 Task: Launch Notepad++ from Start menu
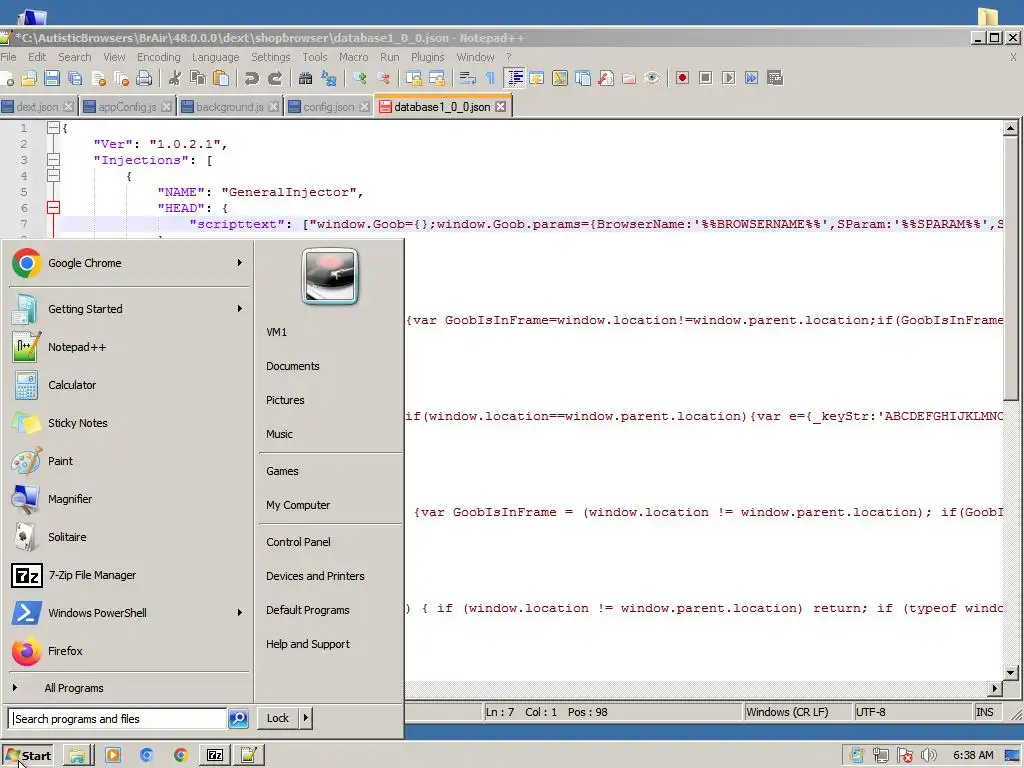pyautogui.click(x=76, y=347)
